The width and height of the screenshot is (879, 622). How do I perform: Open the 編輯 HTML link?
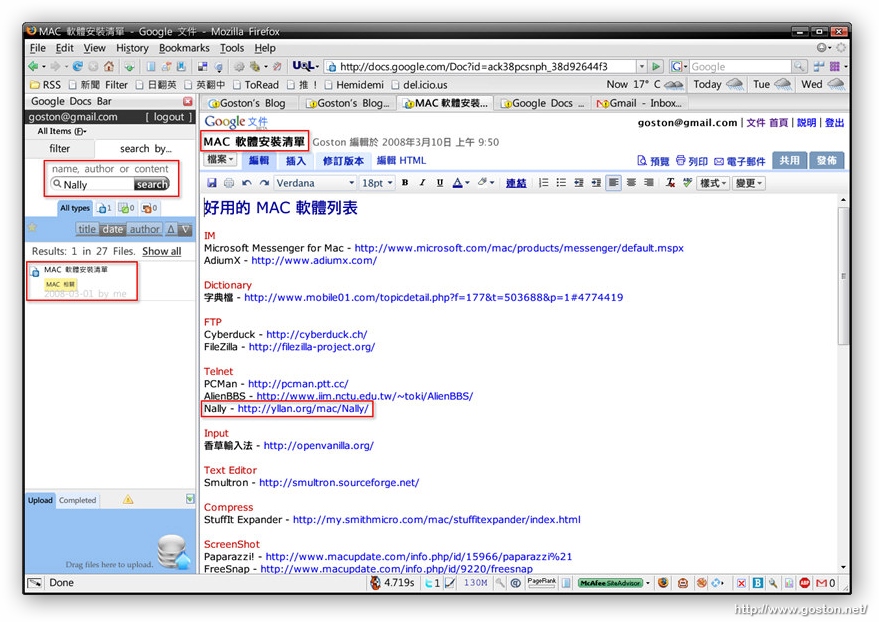tap(401, 161)
